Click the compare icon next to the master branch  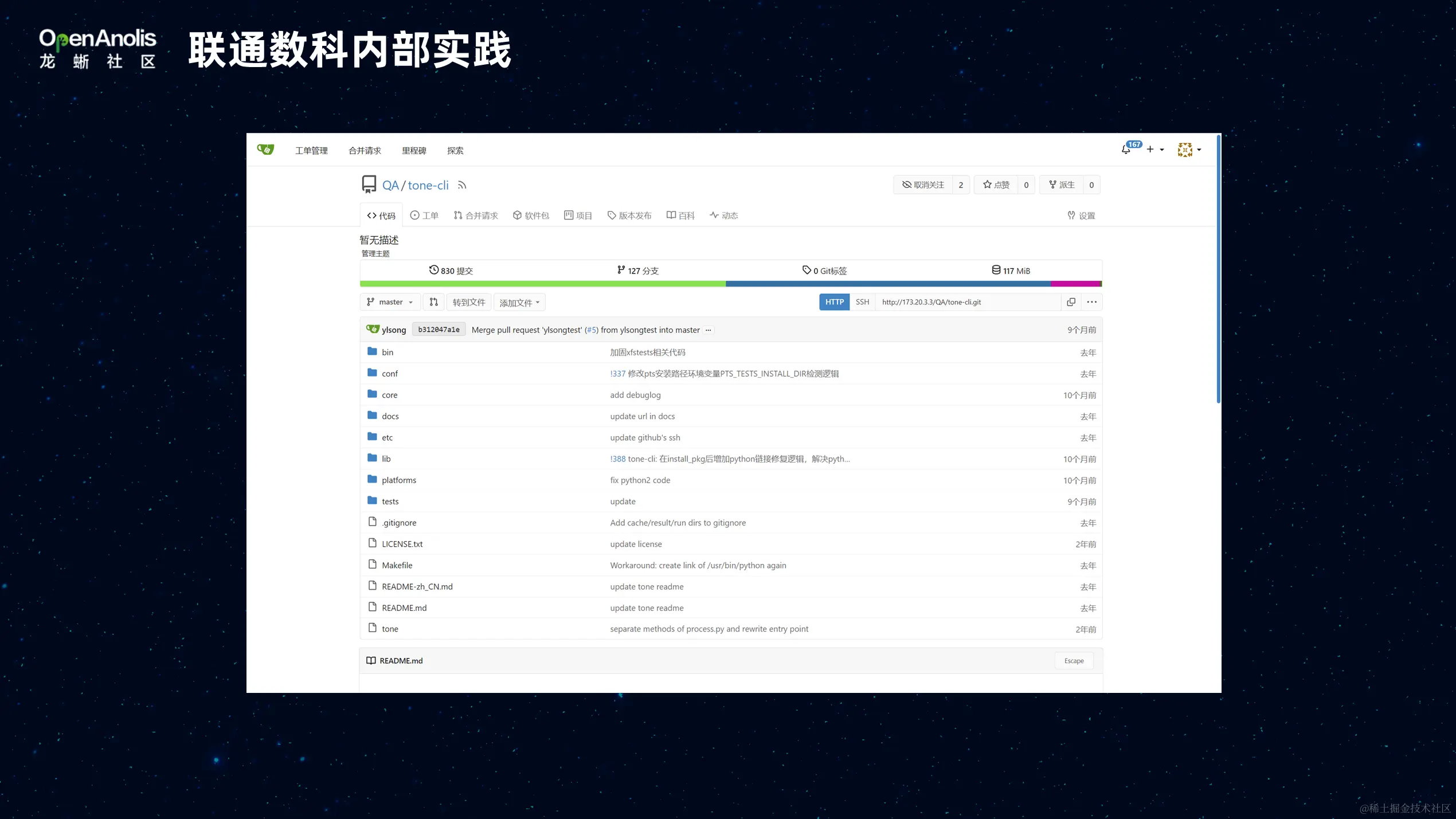coord(433,302)
